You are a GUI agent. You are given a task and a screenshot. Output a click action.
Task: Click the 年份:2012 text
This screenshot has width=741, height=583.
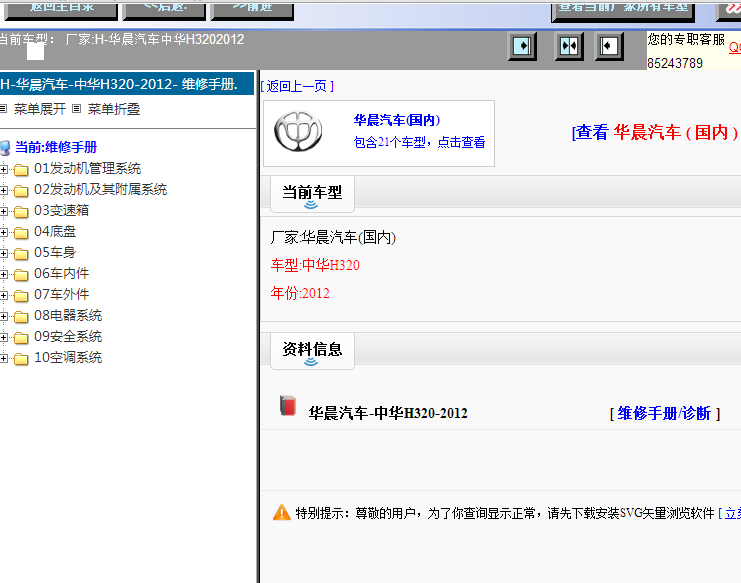coord(300,293)
